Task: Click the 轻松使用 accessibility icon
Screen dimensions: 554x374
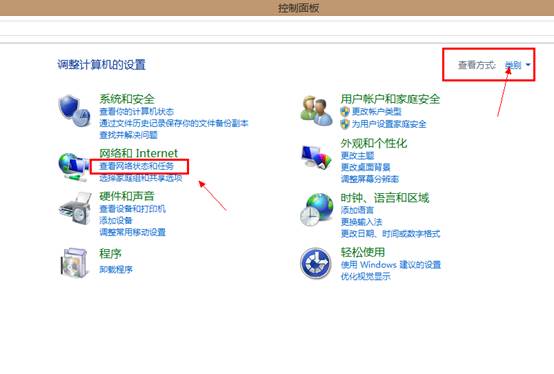Action: pyautogui.click(x=316, y=263)
